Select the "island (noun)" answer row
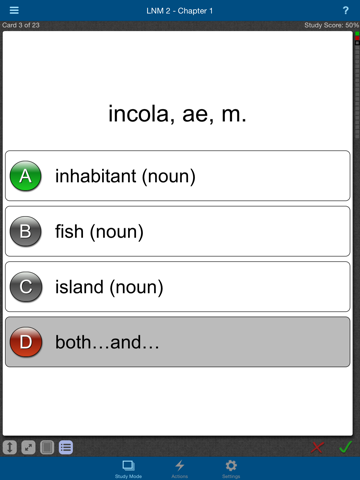 178,287
